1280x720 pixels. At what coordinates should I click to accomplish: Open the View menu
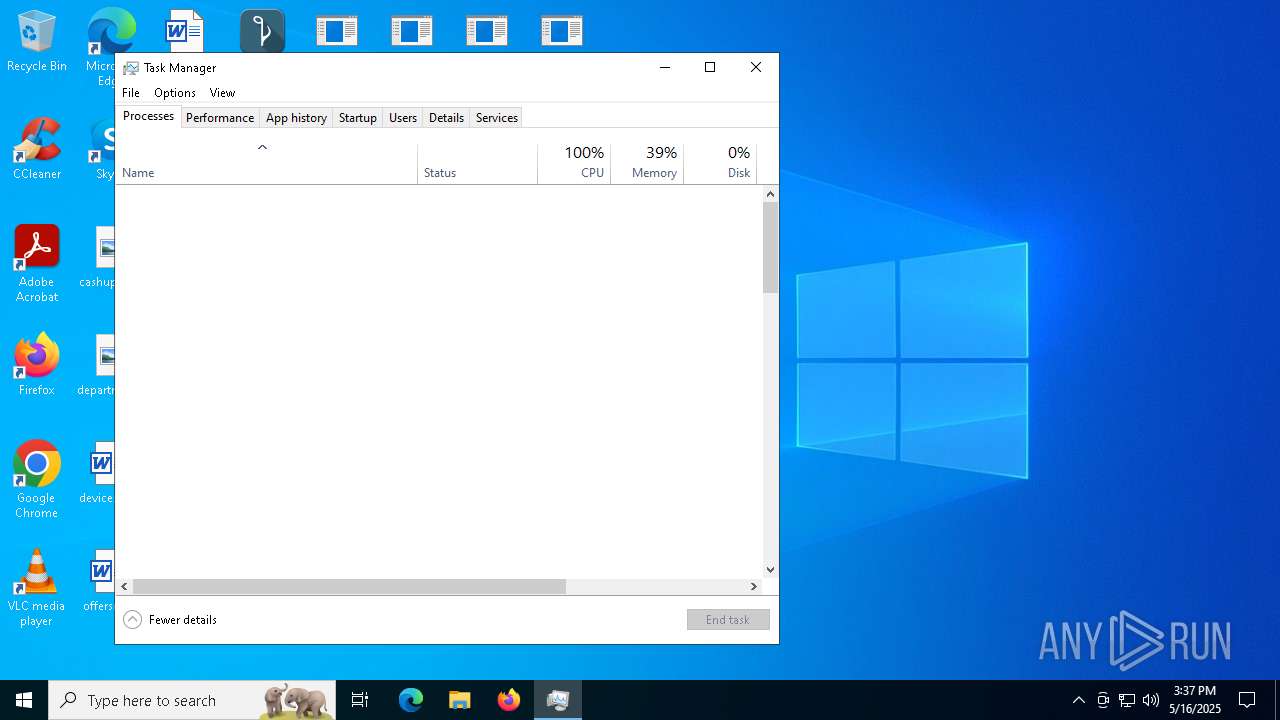pos(222,93)
